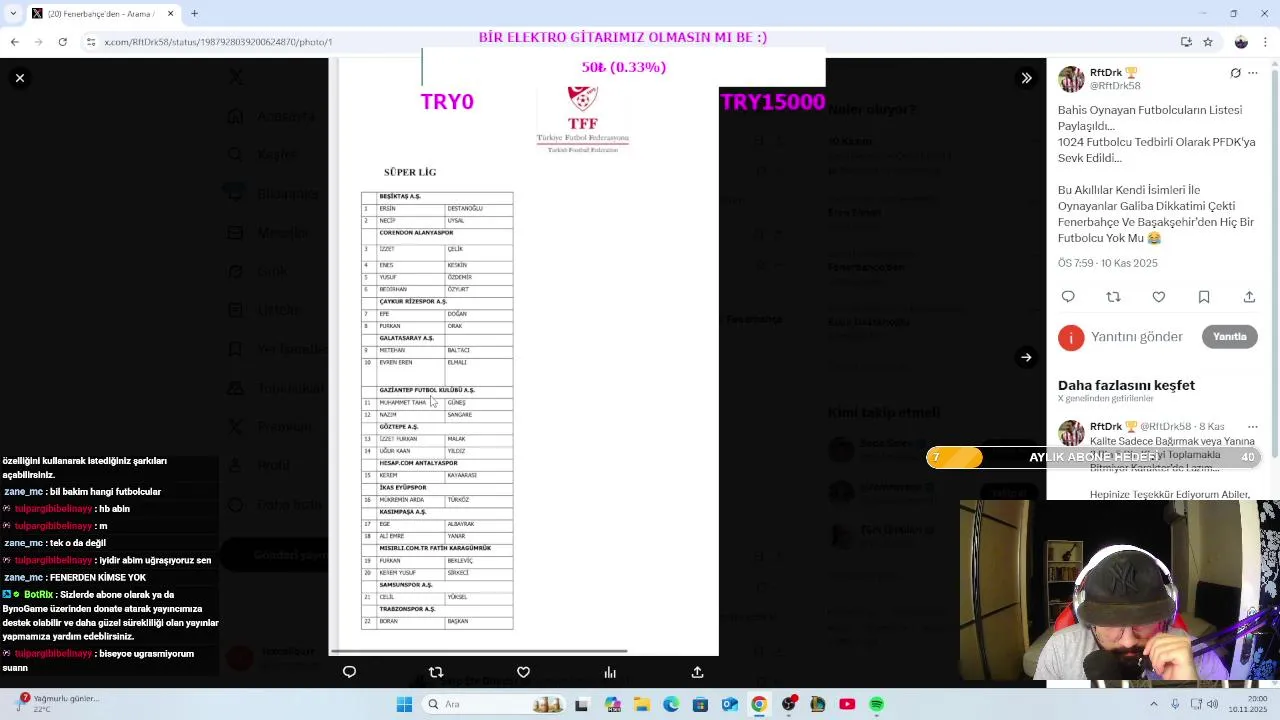Retweet icon below the photo
The width and height of the screenshot is (1280, 720).
tap(436, 672)
